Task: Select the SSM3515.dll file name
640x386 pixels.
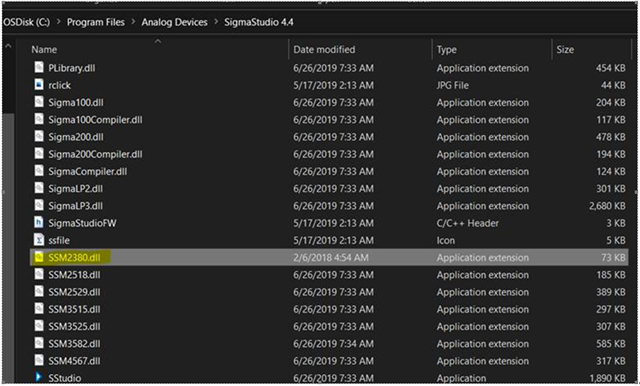Action: coord(74,309)
